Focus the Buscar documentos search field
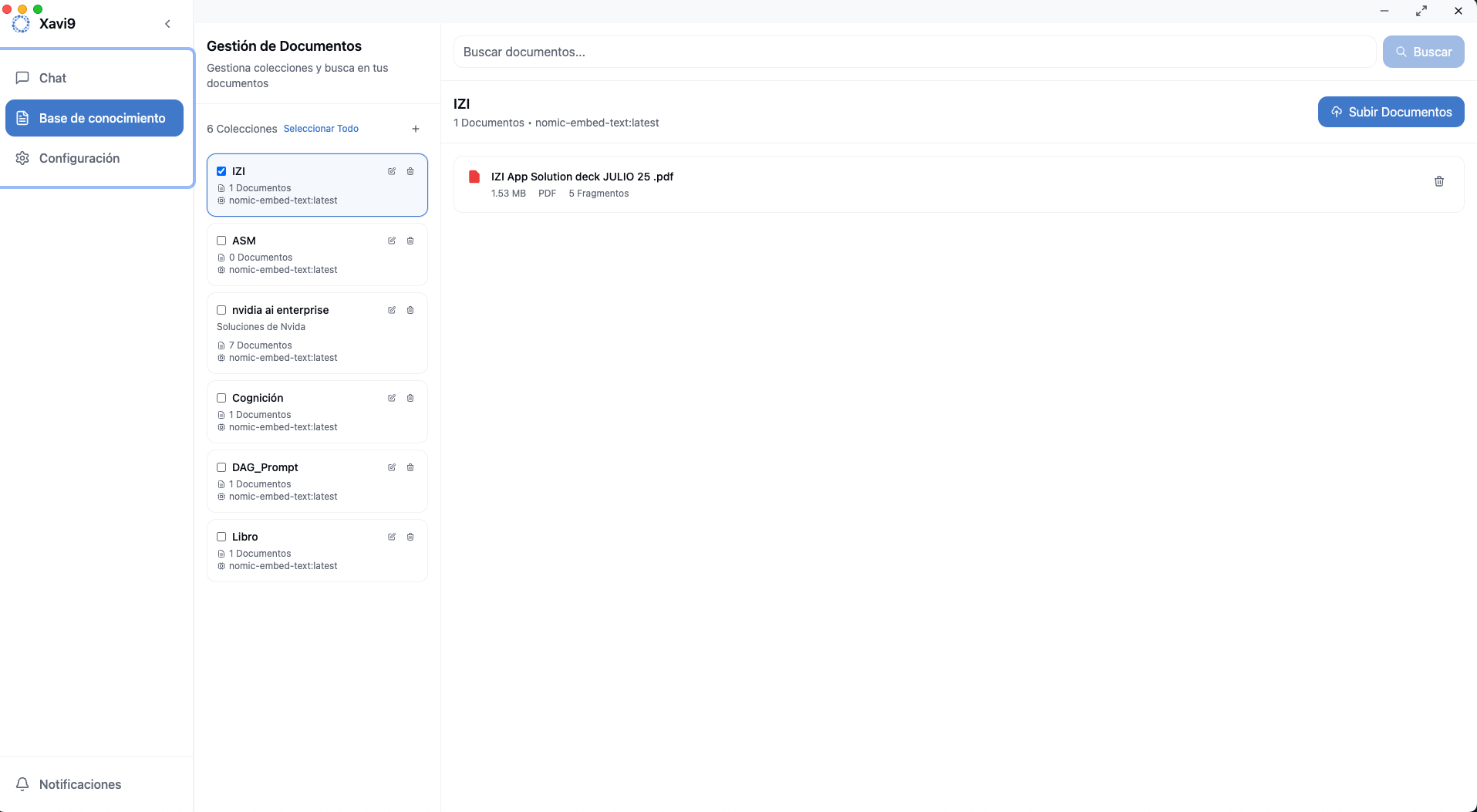The width and height of the screenshot is (1477, 812). 914,52
